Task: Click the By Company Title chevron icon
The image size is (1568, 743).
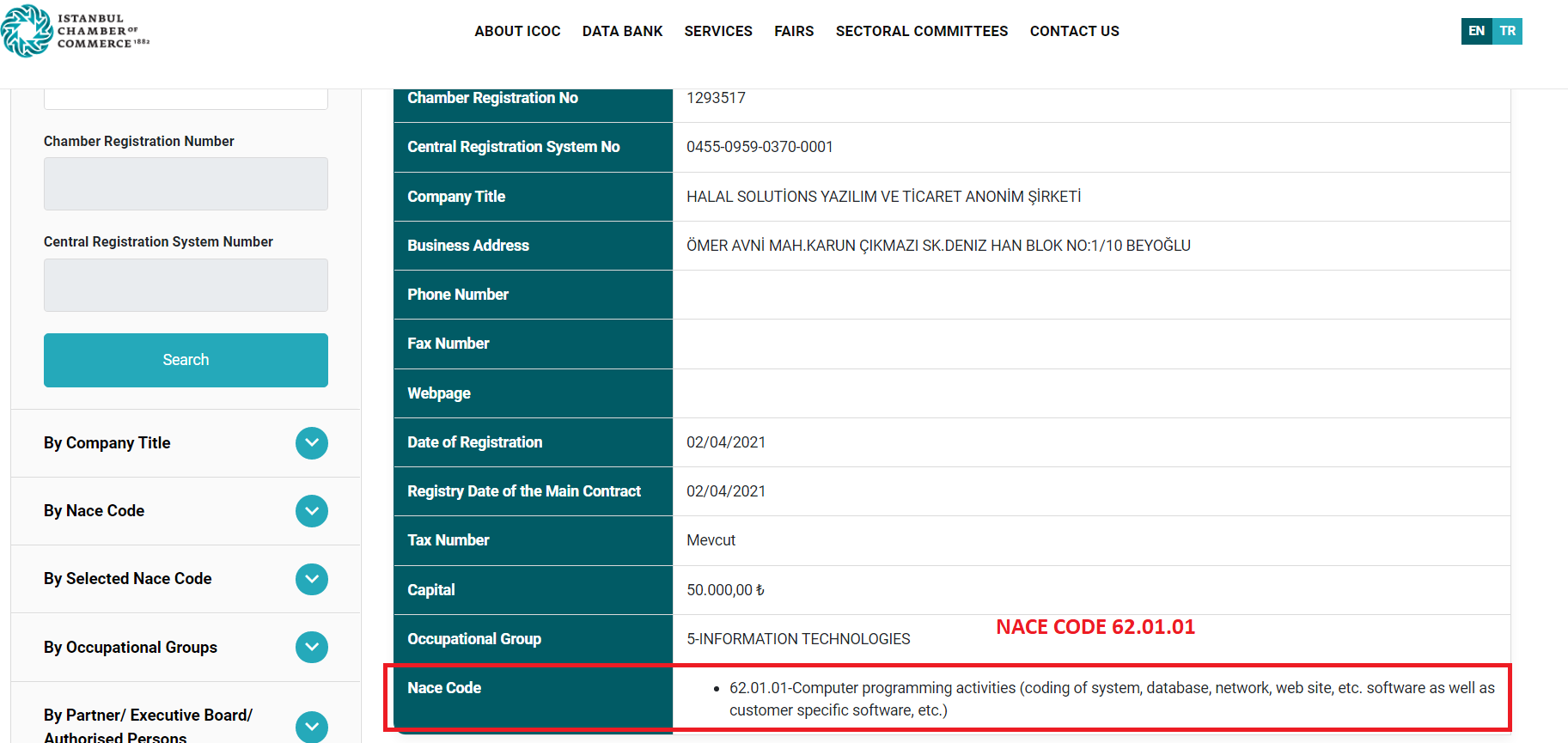Action: 312,443
